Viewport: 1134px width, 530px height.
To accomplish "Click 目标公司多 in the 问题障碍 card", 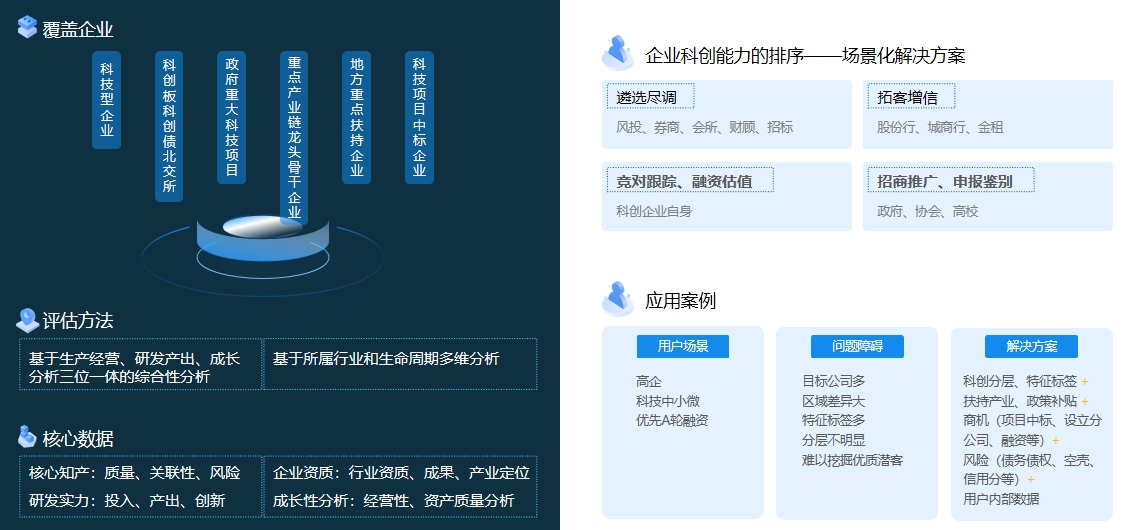I will click(x=833, y=381).
